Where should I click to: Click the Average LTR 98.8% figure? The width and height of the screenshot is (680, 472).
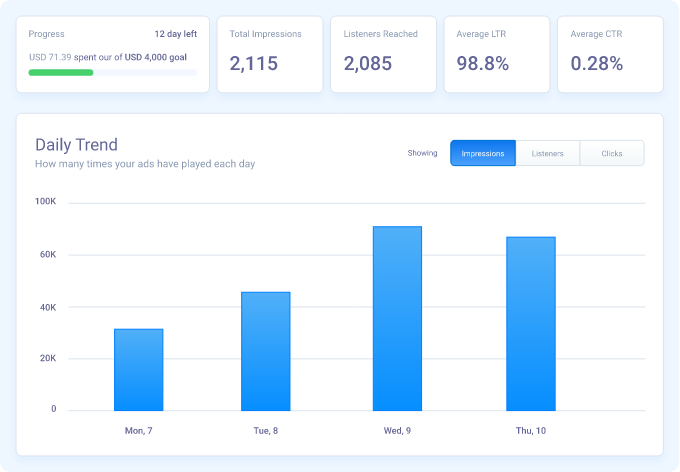483,64
